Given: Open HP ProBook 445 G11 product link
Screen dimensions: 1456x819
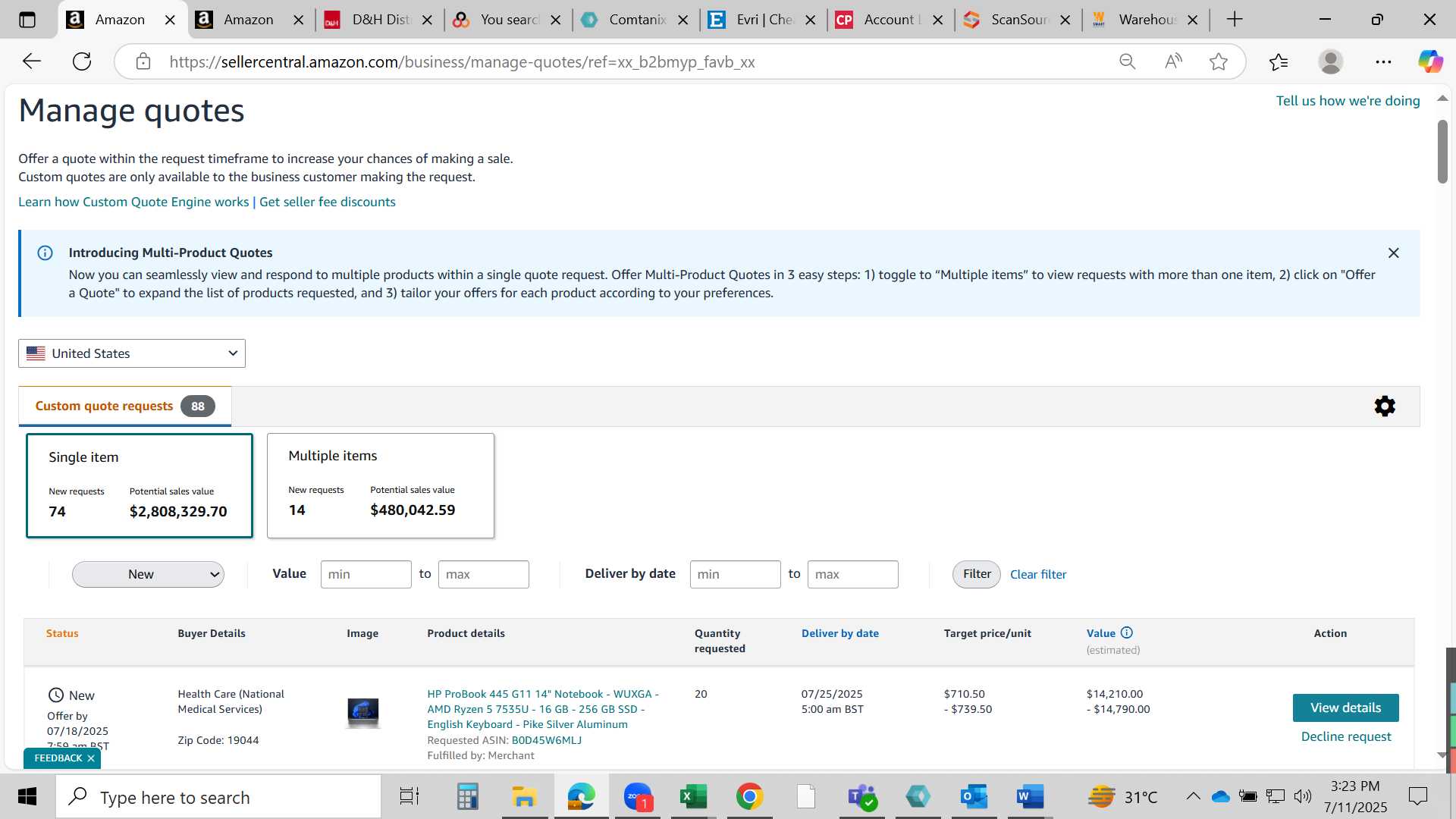Looking at the screenshot, I should point(543,709).
